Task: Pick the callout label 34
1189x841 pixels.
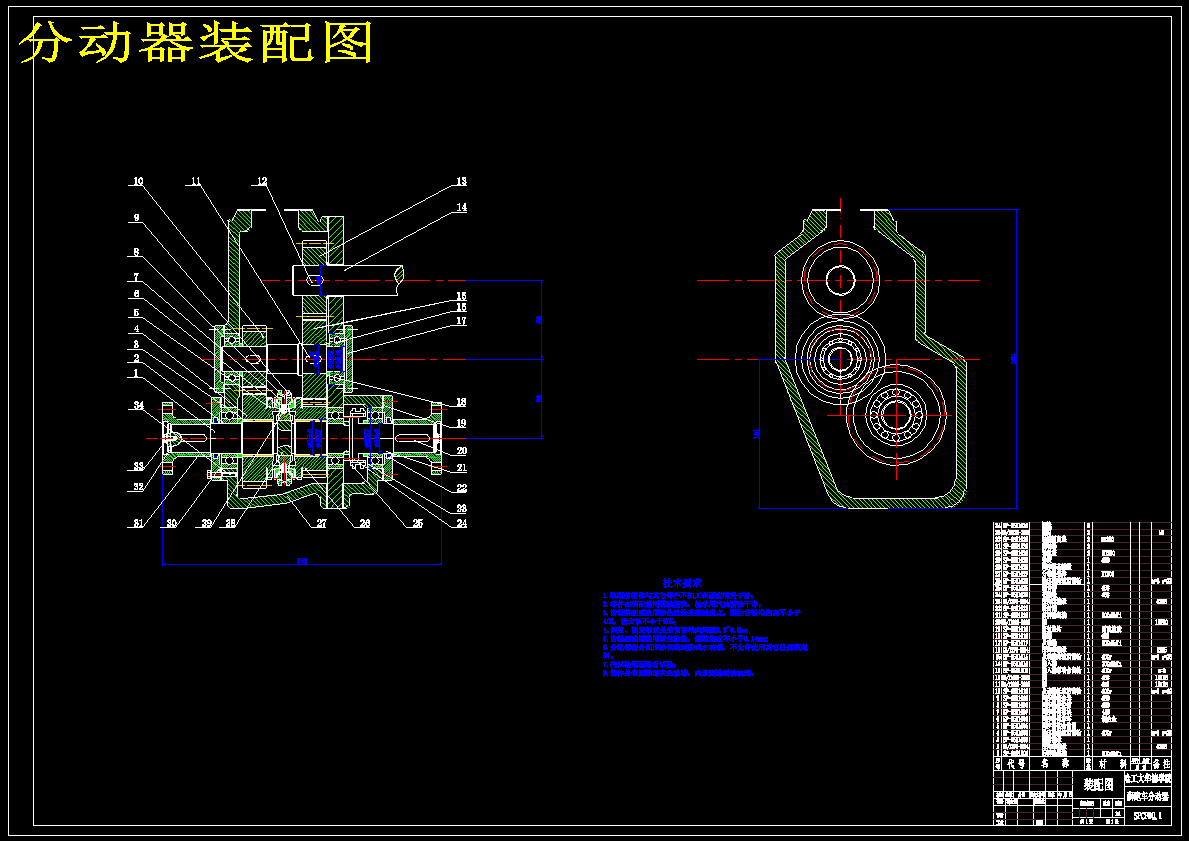Action: 139,406
